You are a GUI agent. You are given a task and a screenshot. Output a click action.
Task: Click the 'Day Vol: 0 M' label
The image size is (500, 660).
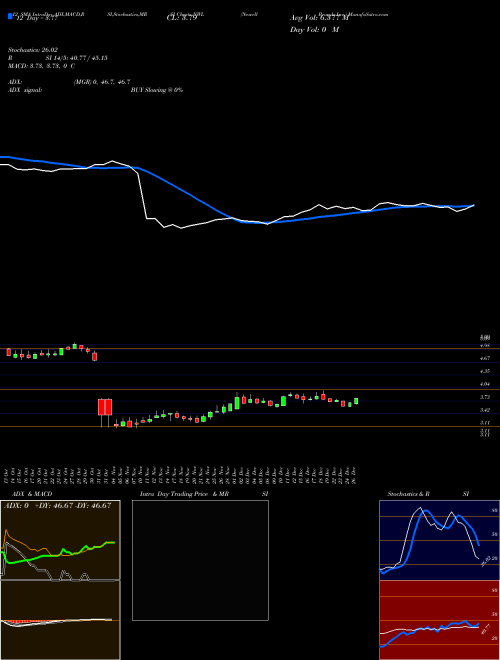coord(314,30)
